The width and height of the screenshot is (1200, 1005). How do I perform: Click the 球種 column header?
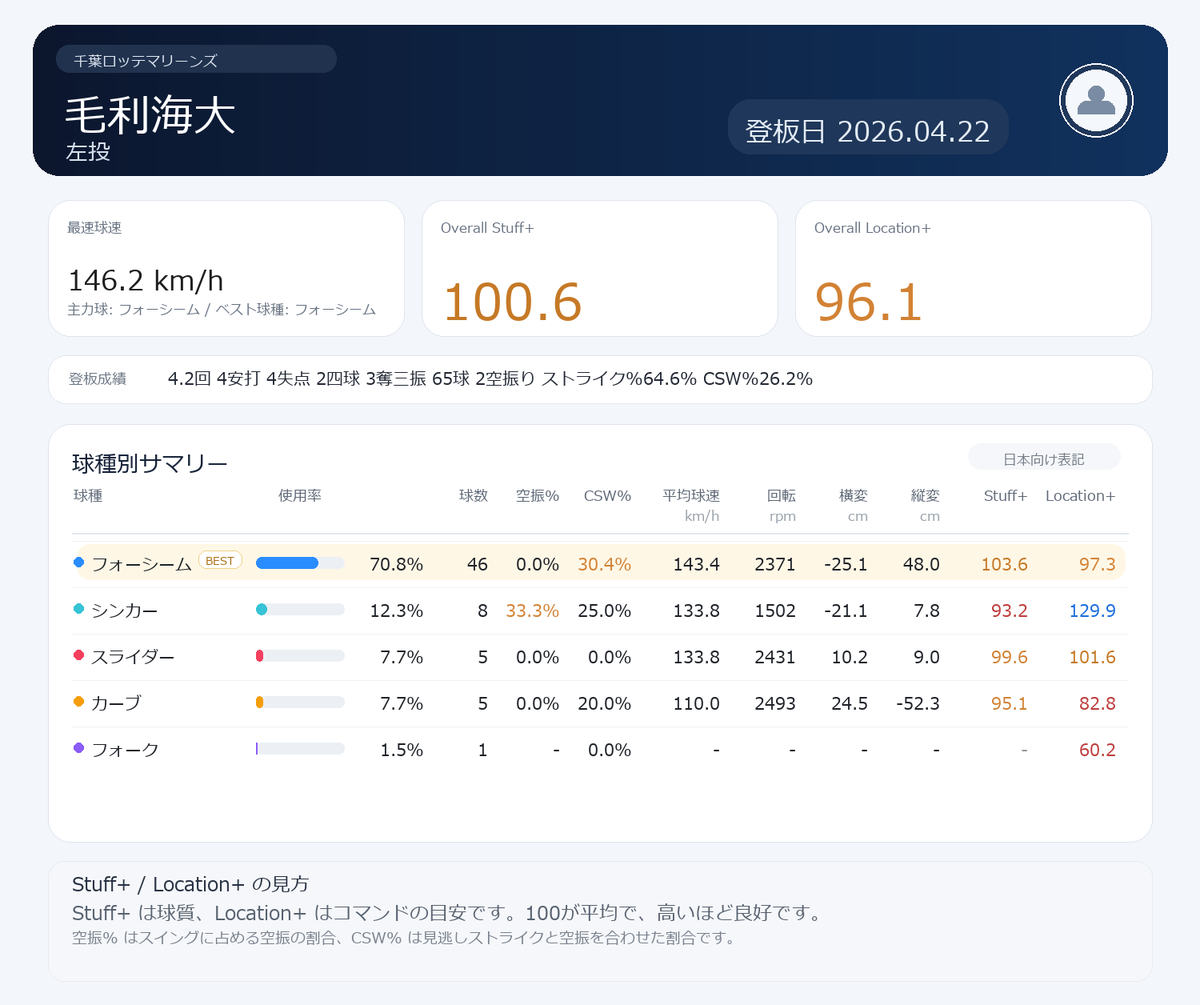tap(88, 495)
